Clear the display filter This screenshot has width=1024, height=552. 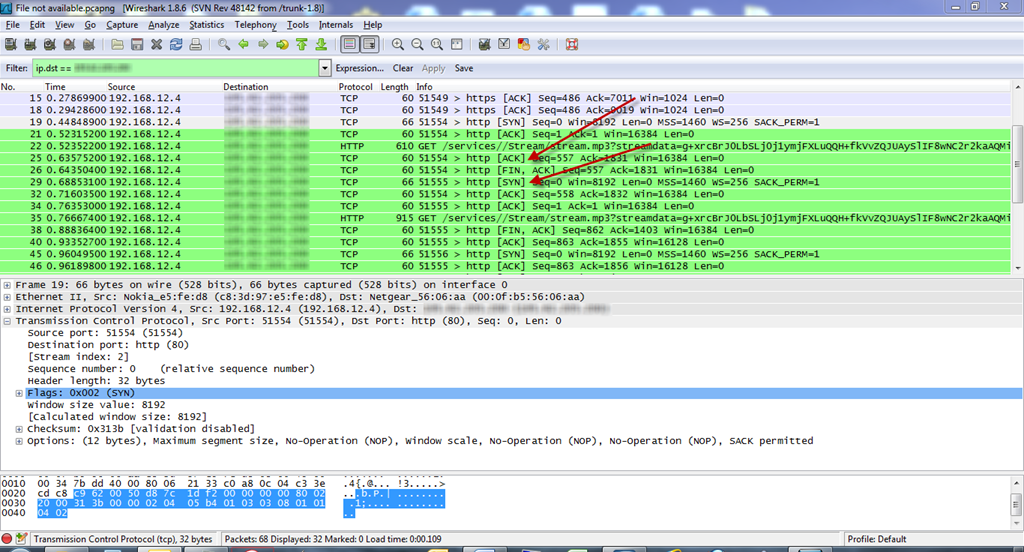pyautogui.click(x=403, y=69)
